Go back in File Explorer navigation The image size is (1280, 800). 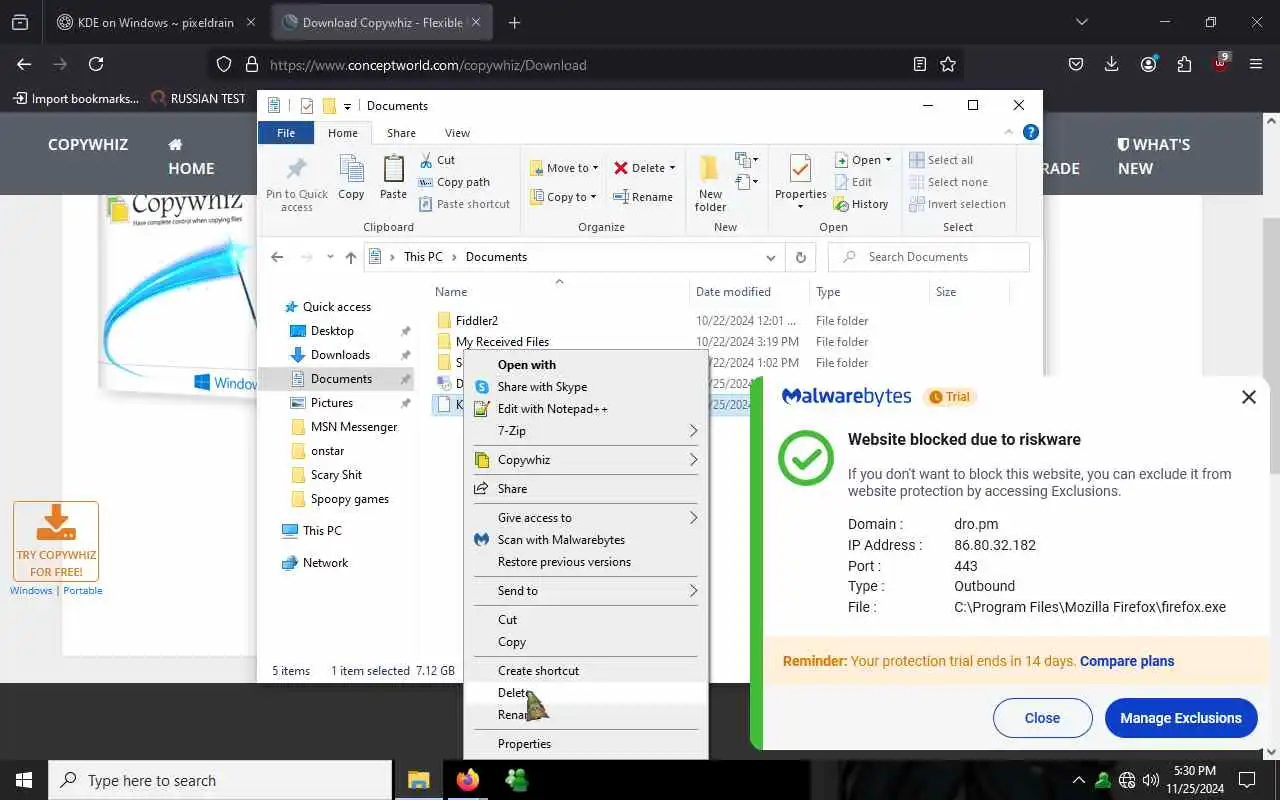(x=277, y=257)
